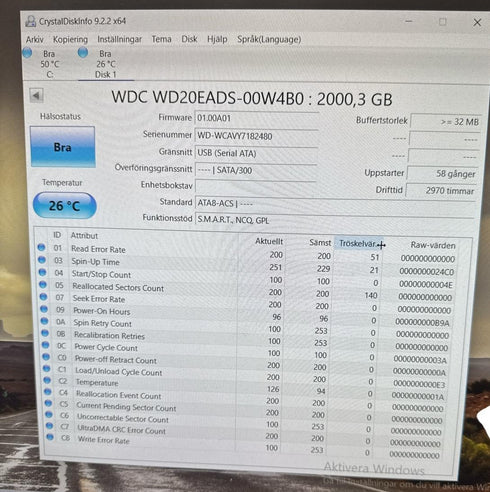Click status icon of Uncorrectable Sector Count row
Image resolution: width=490 pixels, height=492 pixels.
(49, 415)
